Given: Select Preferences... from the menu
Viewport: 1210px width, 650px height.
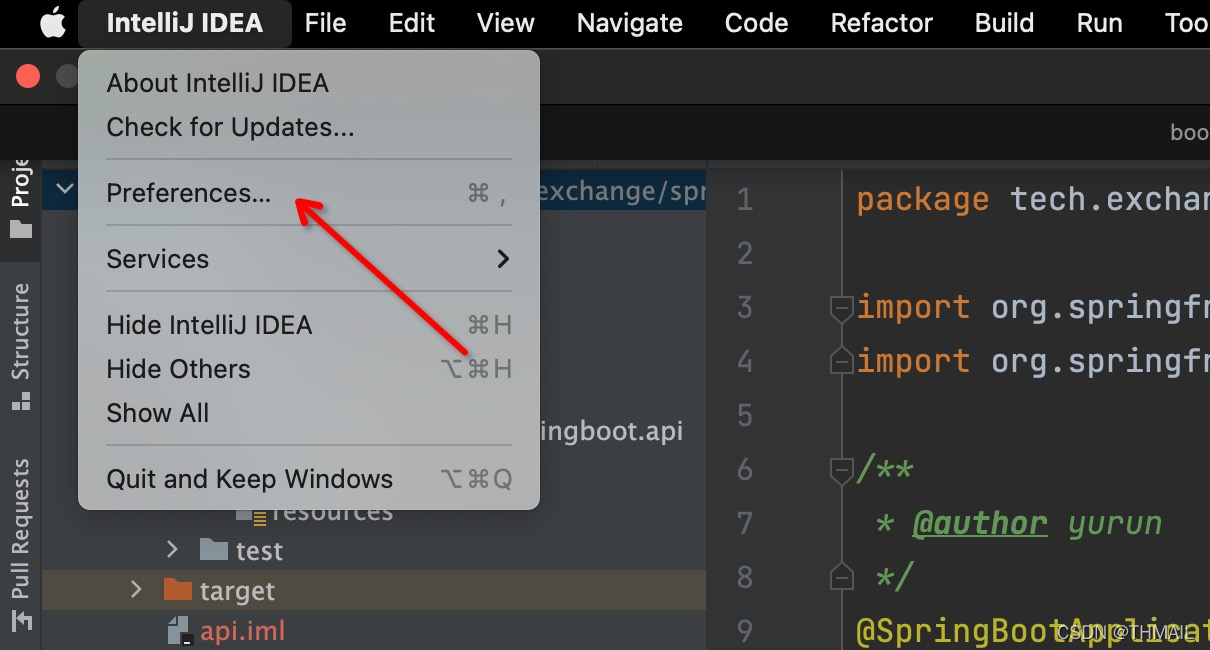Looking at the screenshot, I should pyautogui.click(x=189, y=193).
